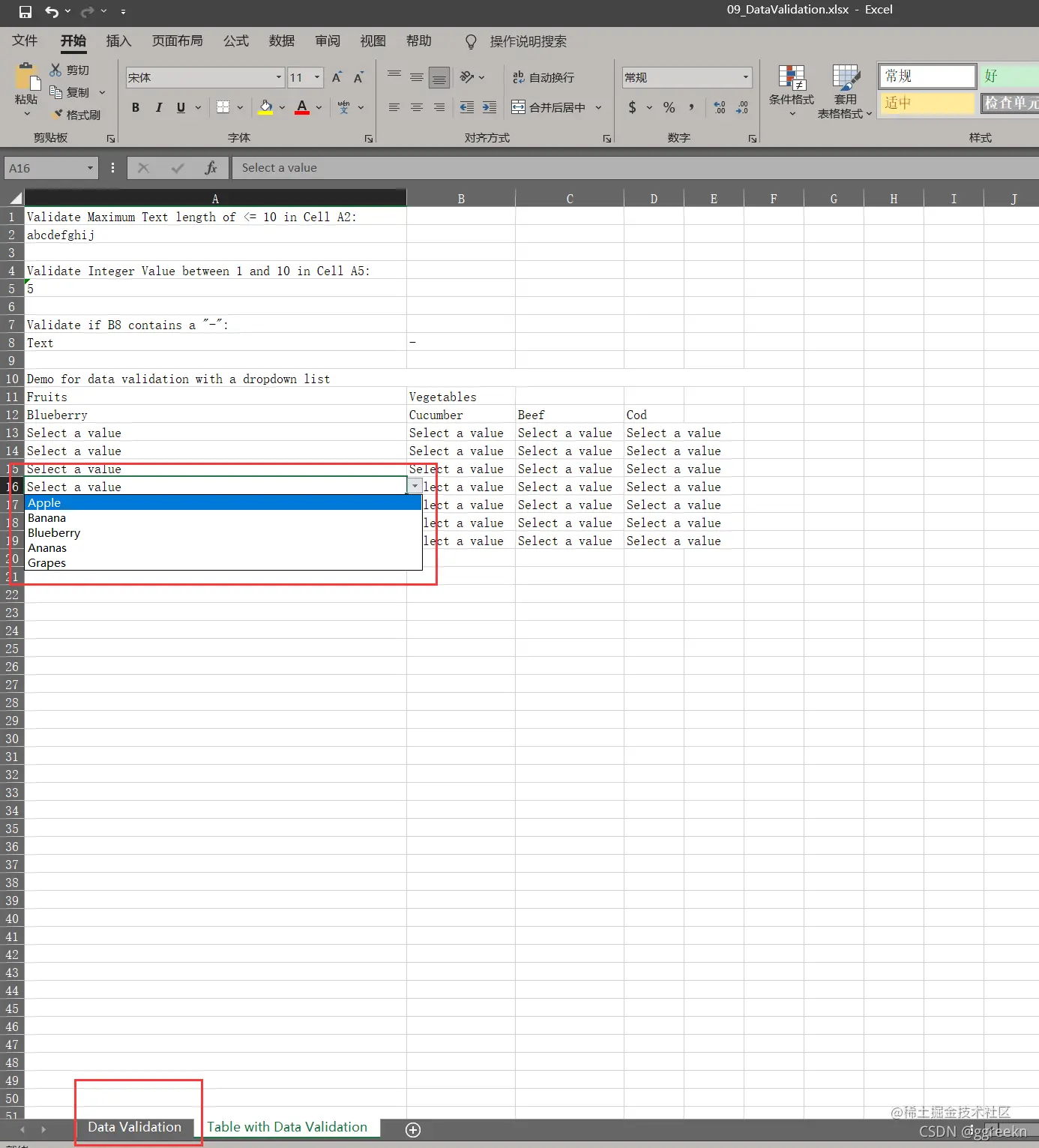Click the Paste clipboard icon
The image size is (1039, 1148).
(26, 76)
